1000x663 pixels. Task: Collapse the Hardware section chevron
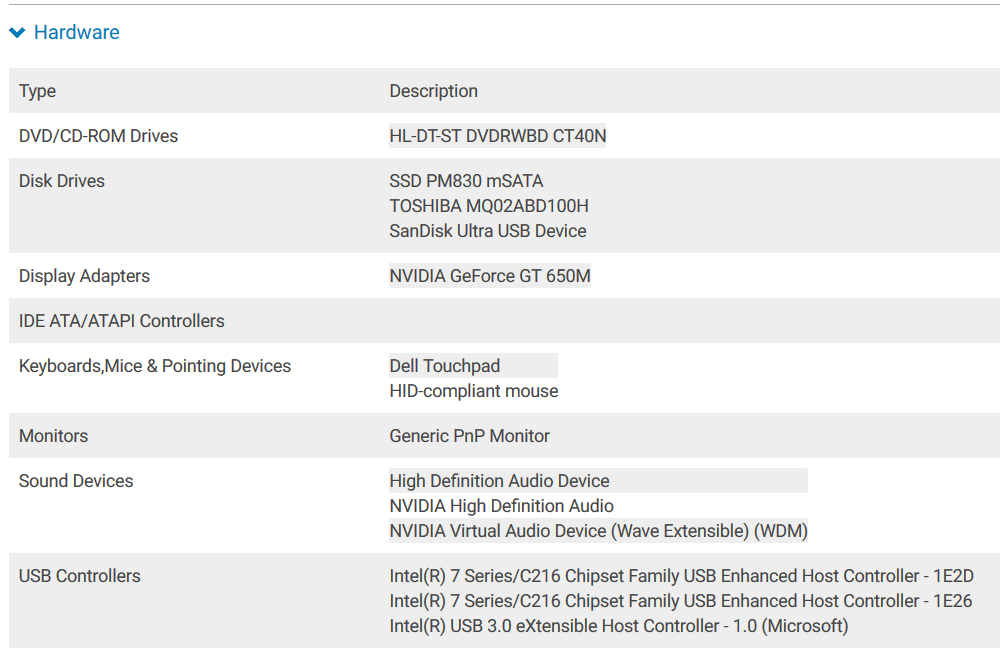(17, 33)
